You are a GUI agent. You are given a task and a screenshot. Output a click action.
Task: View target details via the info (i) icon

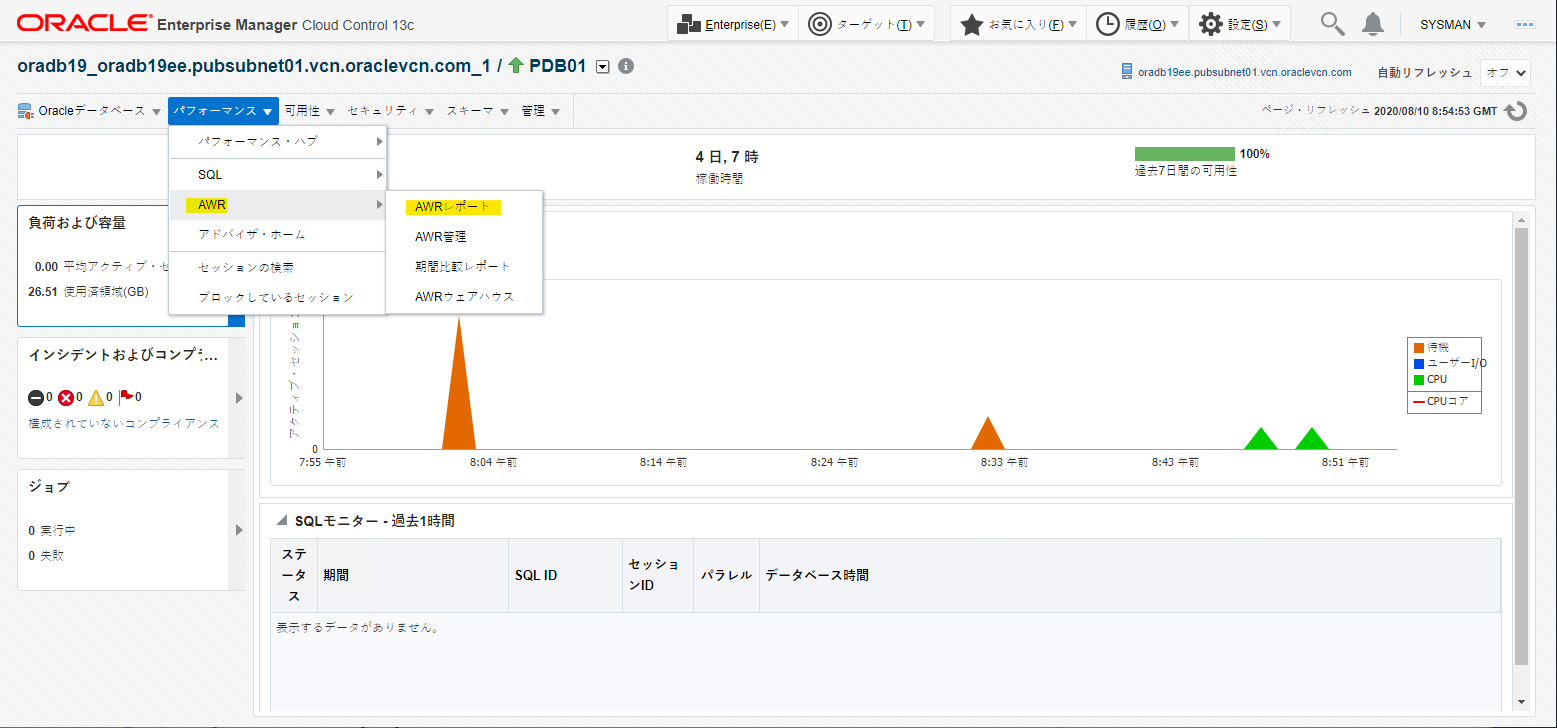[x=625, y=66]
